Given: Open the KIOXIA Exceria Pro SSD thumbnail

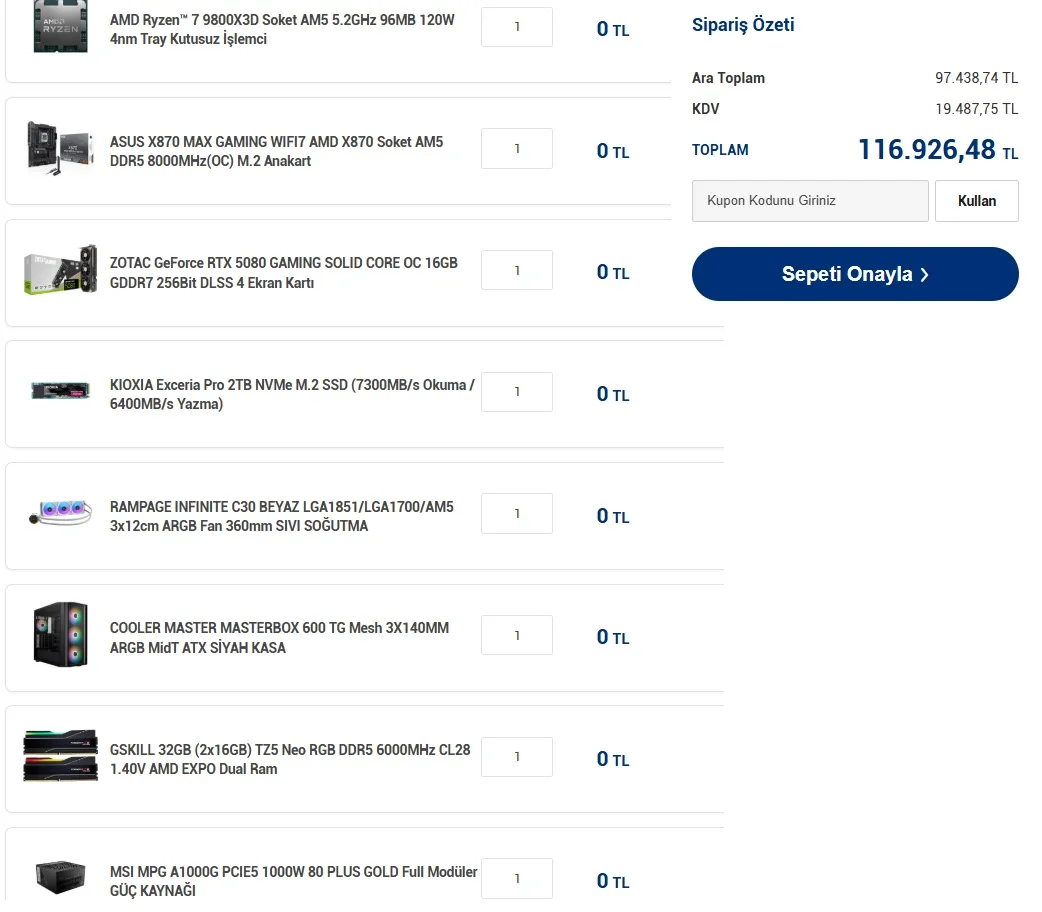Looking at the screenshot, I should (x=60, y=391).
